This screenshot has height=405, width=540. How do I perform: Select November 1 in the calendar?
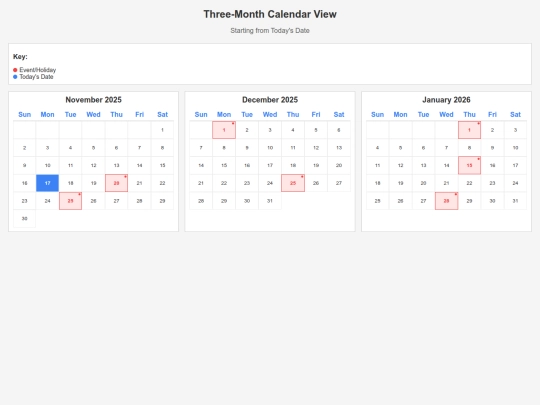pos(162,130)
